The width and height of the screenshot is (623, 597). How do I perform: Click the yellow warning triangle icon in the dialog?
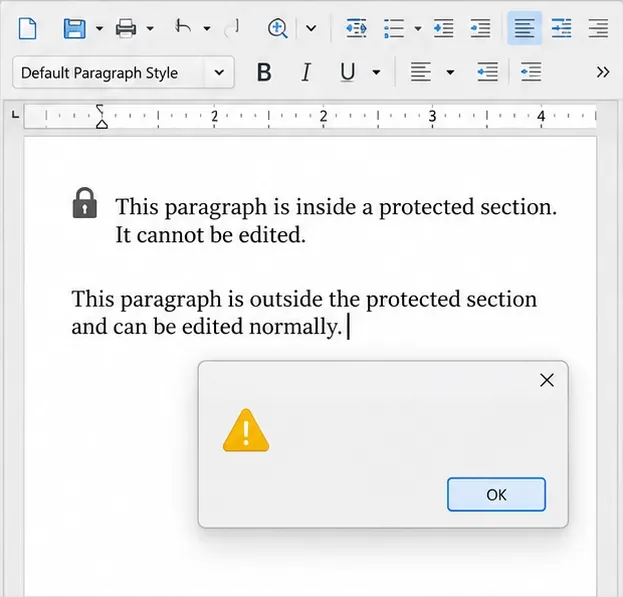click(246, 431)
